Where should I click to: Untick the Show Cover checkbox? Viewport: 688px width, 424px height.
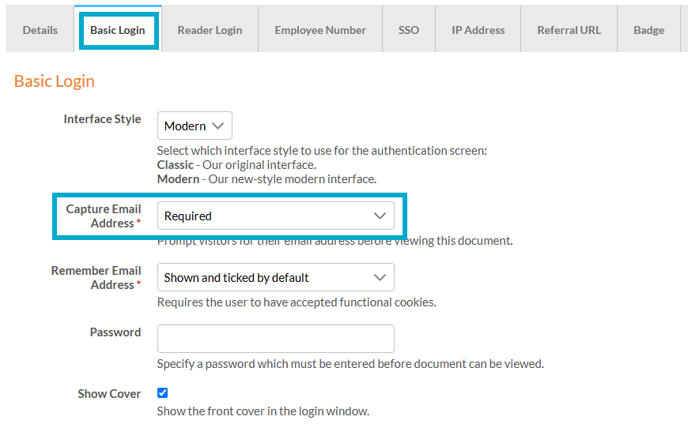[x=163, y=393]
